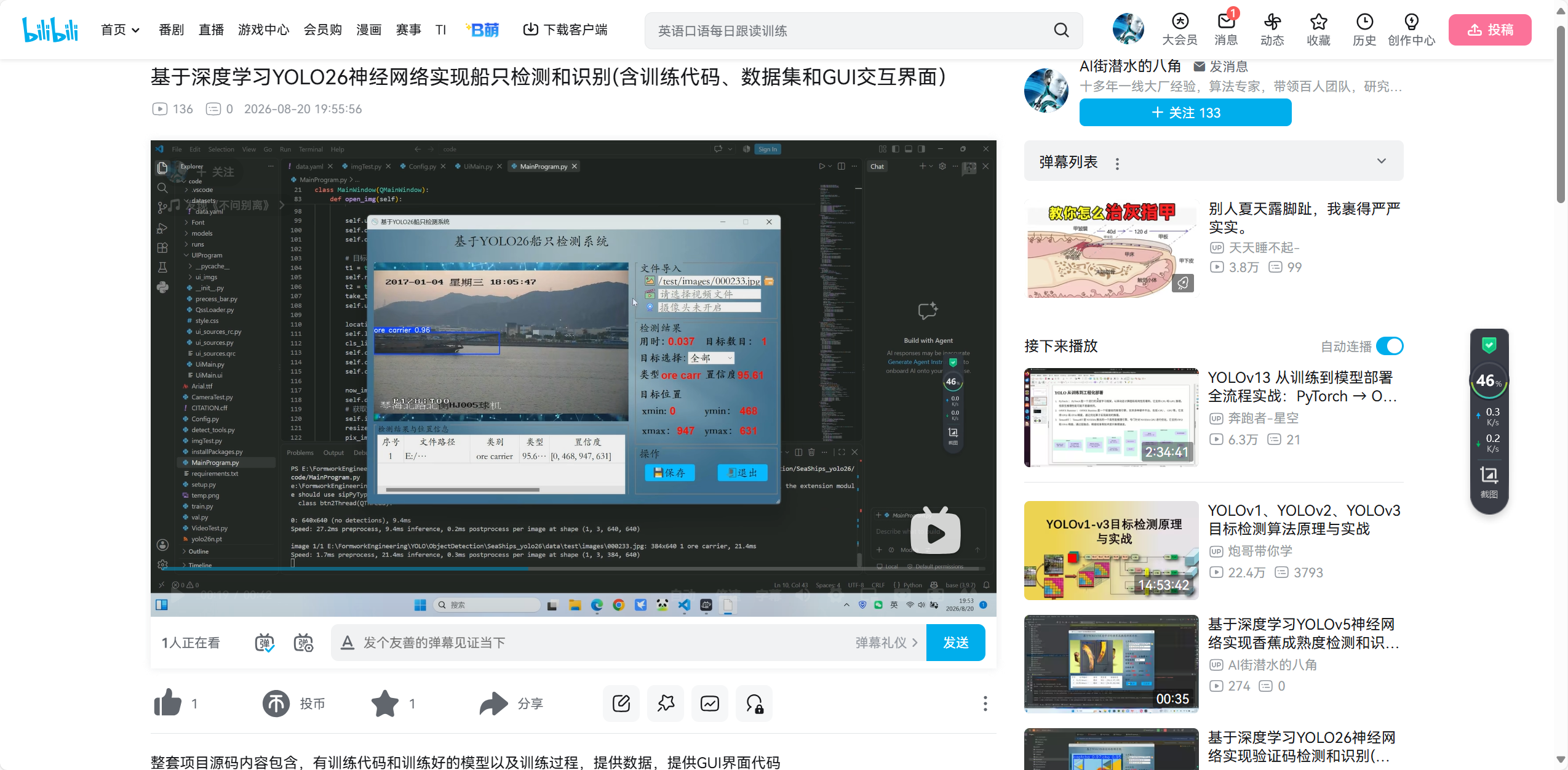Click the green shield on floating widget
The image size is (1568, 770).
pos(1489,345)
